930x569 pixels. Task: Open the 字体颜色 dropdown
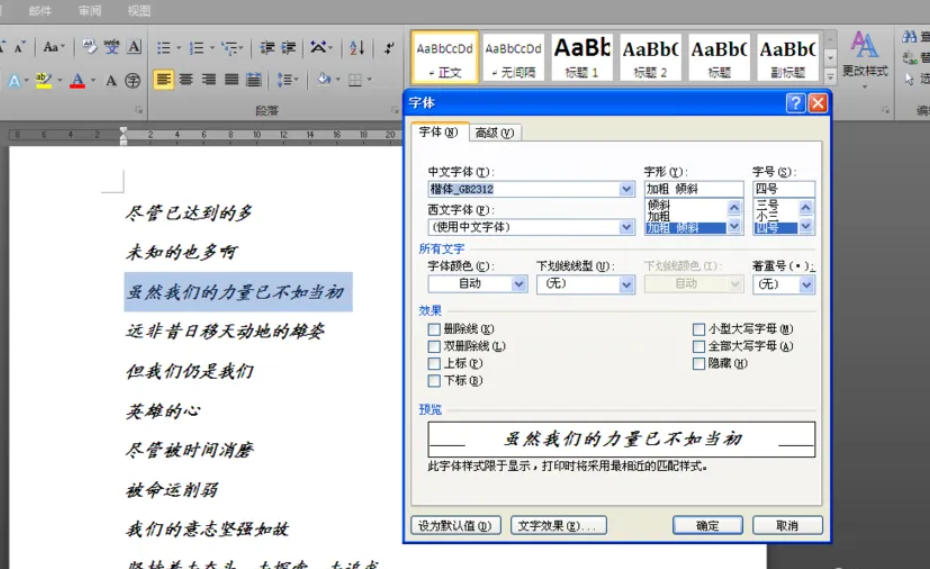click(519, 284)
